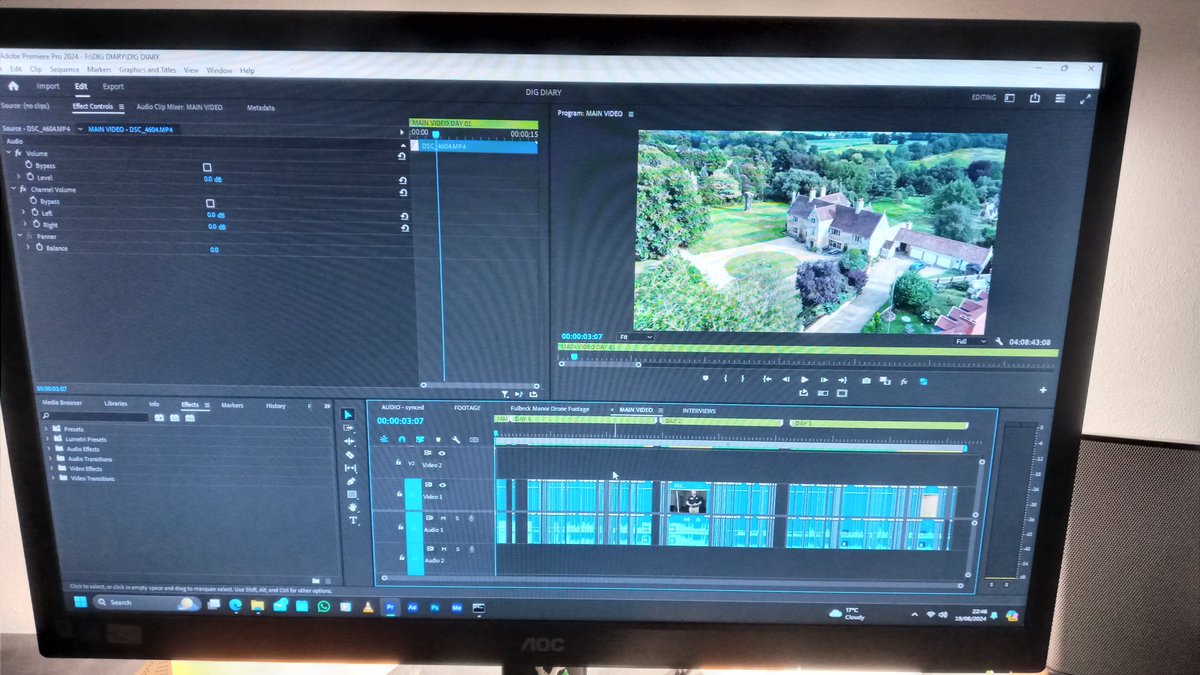Step forward one frame in Program monitor
Viewport: 1200px width, 675px height.
tap(824, 380)
